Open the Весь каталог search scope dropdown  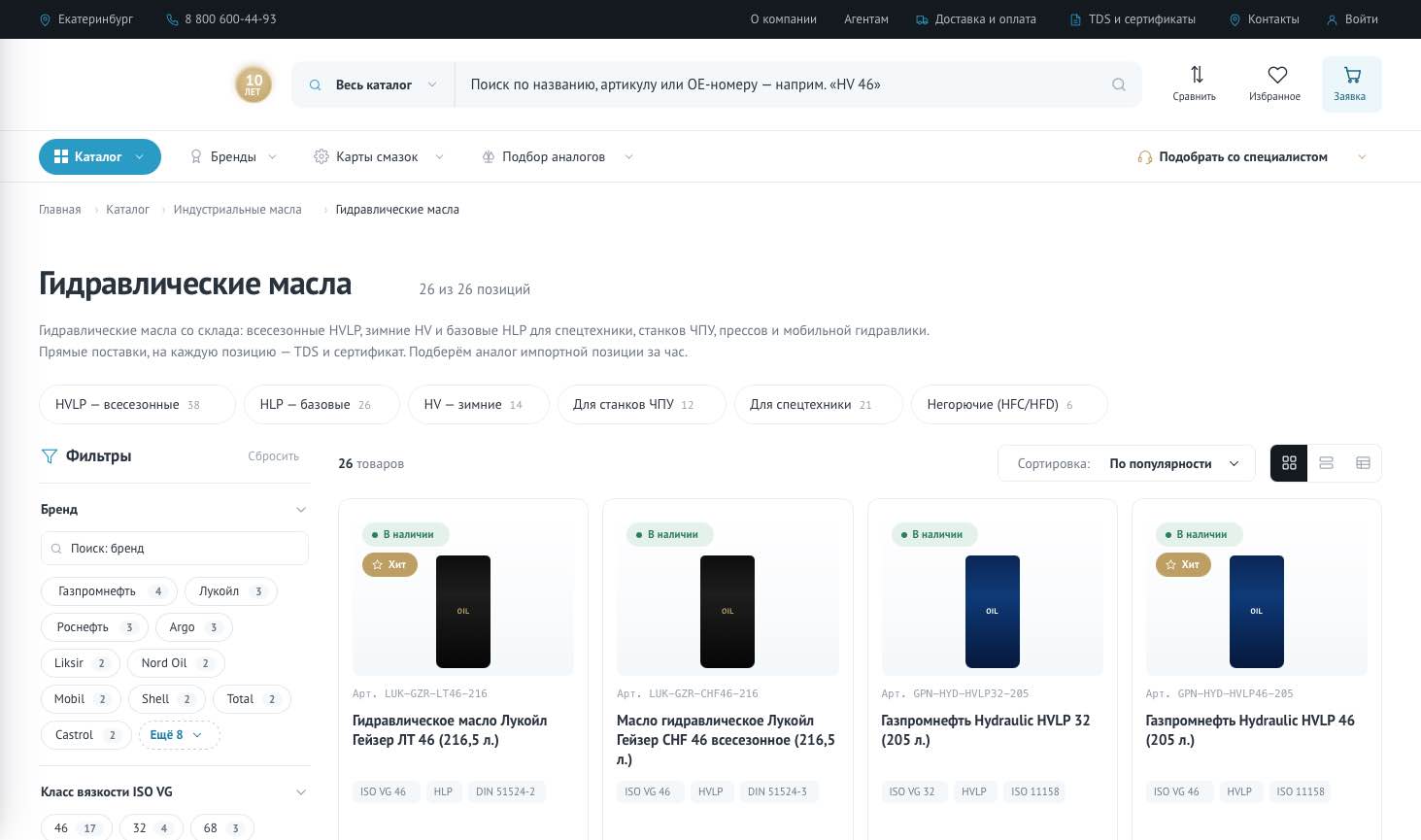tap(373, 84)
